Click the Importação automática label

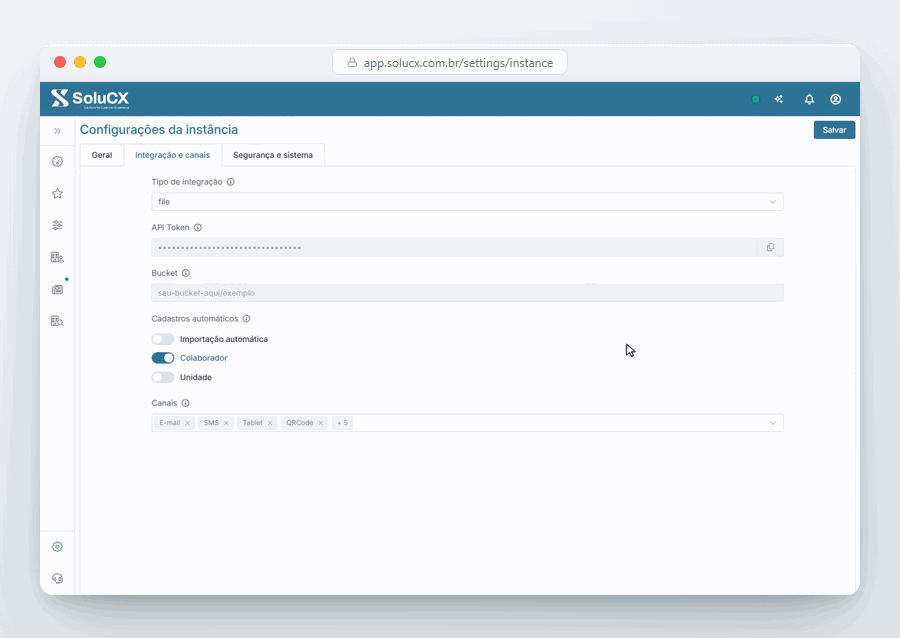click(x=224, y=339)
